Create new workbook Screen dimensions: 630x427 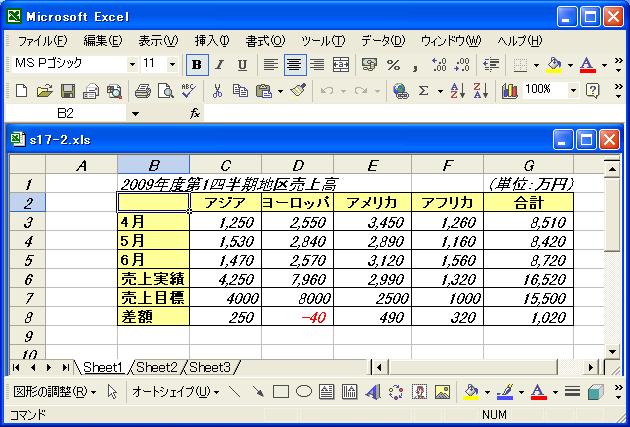point(22,91)
